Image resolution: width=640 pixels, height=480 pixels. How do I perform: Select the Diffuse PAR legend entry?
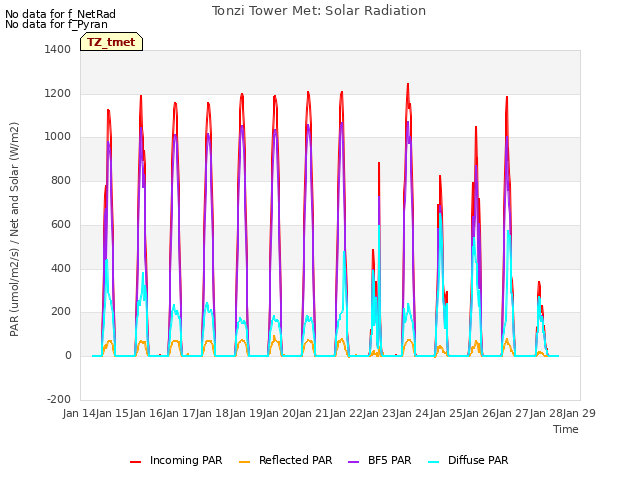[468, 460]
